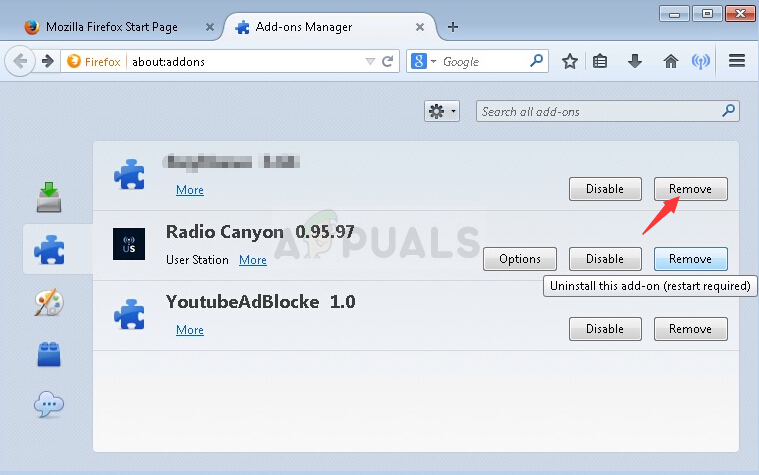Screen dimensions: 759x475
Task: Go to the Home page icon
Action: pyautogui.click(x=670, y=61)
